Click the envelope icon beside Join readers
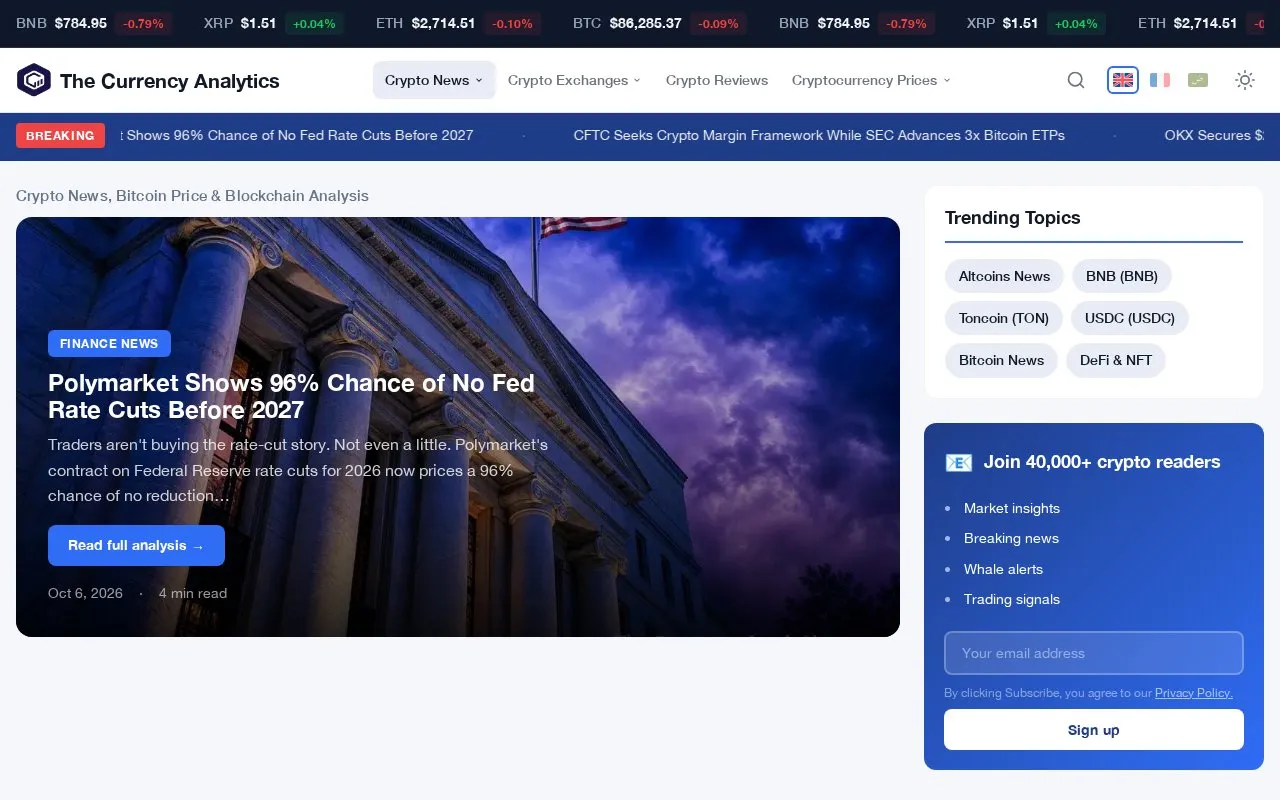This screenshot has height=800, width=1280. (958, 462)
